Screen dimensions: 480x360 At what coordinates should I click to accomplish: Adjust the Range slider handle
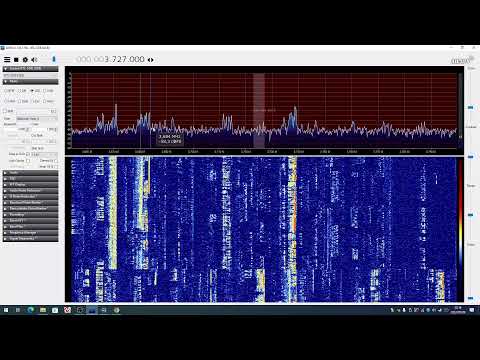click(x=470, y=215)
